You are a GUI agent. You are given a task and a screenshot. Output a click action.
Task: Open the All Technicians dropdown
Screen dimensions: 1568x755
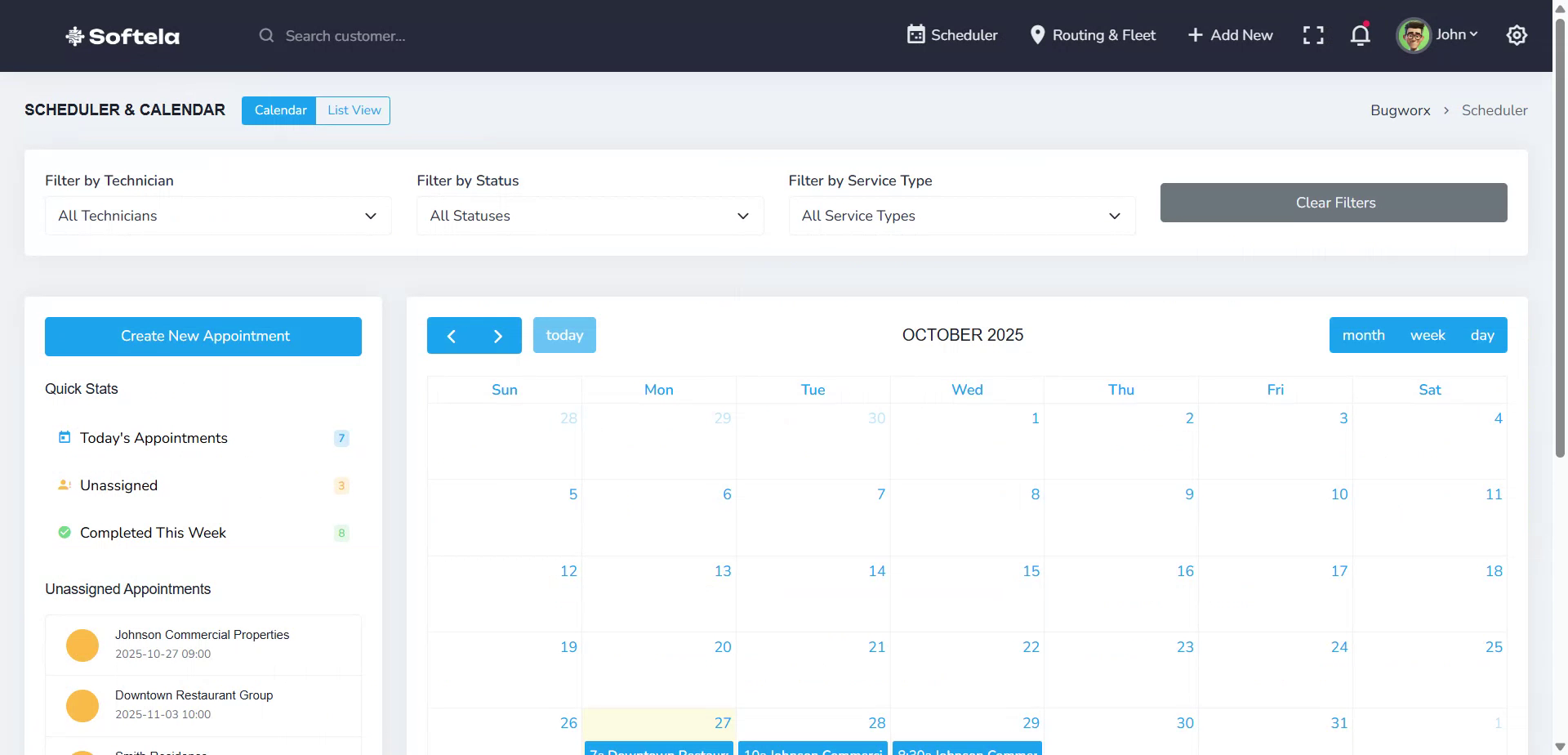[x=217, y=216]
